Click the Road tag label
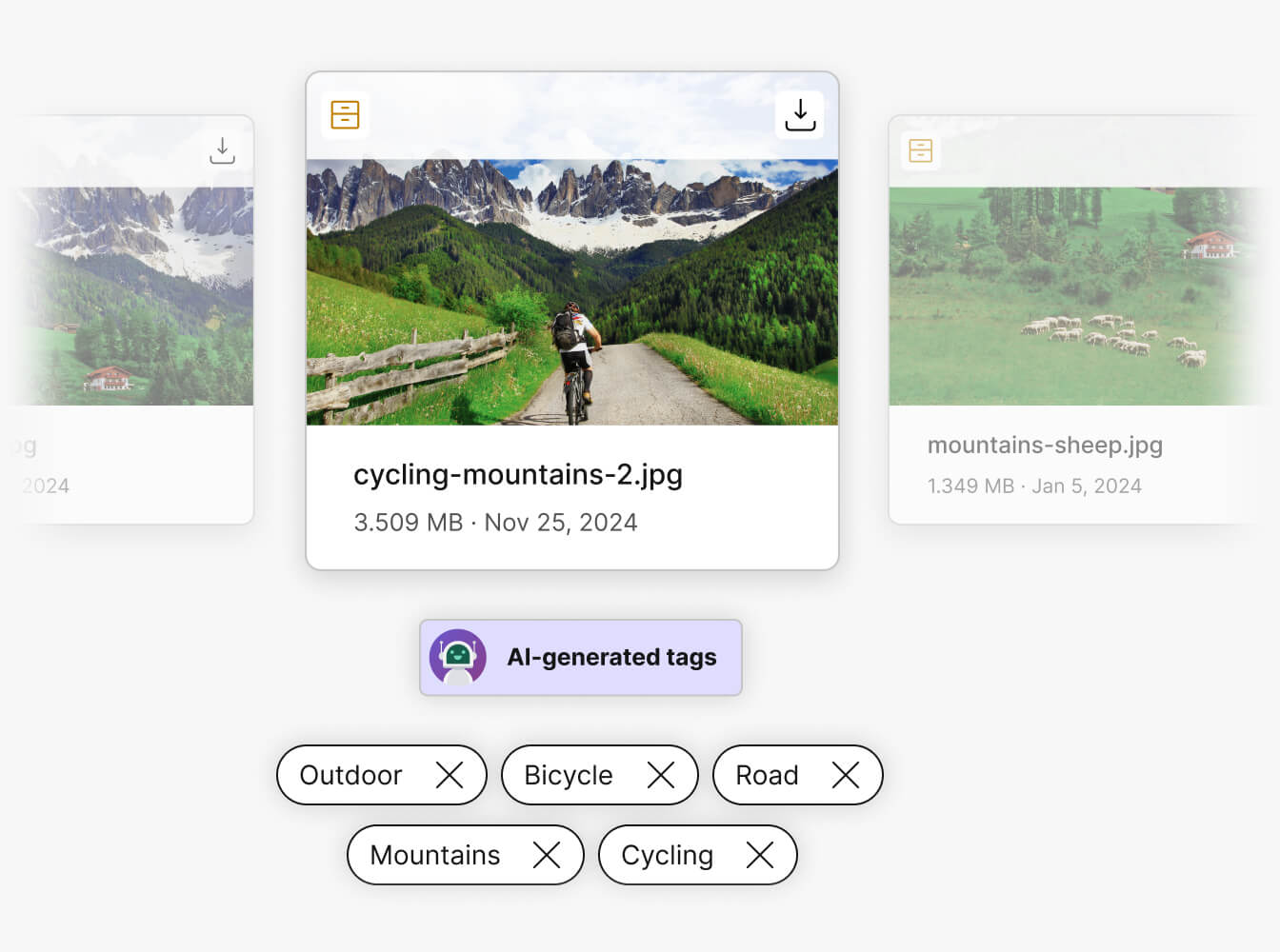This screenshot has width=1280, height=952. pyautogui.click(x=767, y=775)
